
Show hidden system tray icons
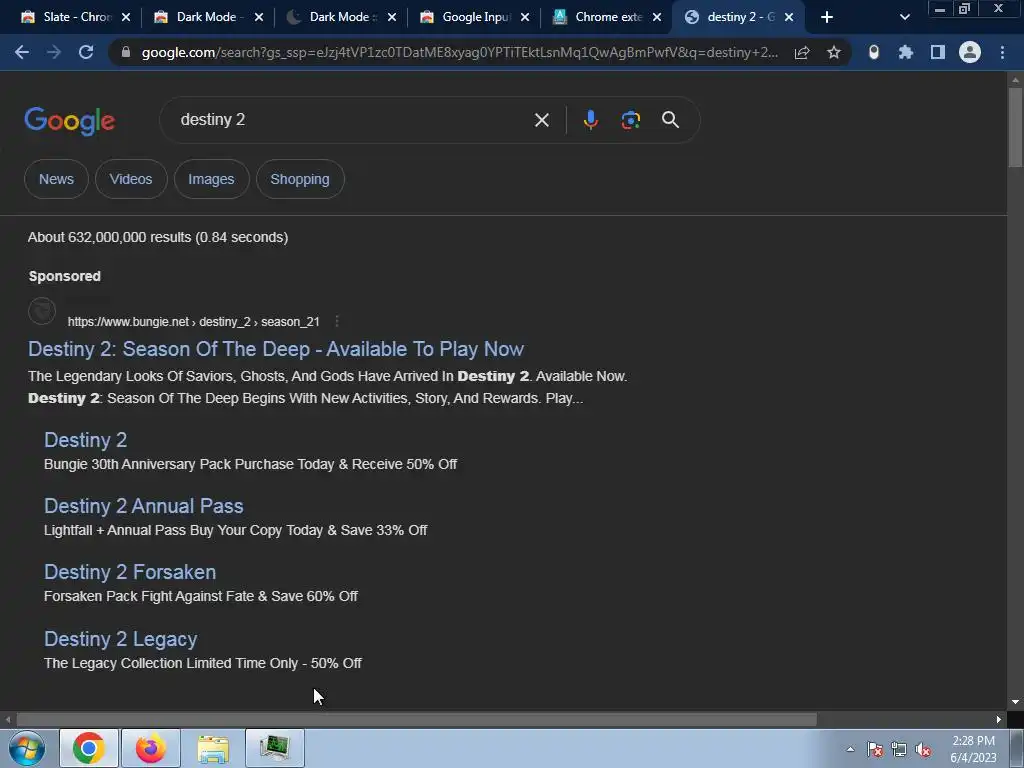(850, 749)
